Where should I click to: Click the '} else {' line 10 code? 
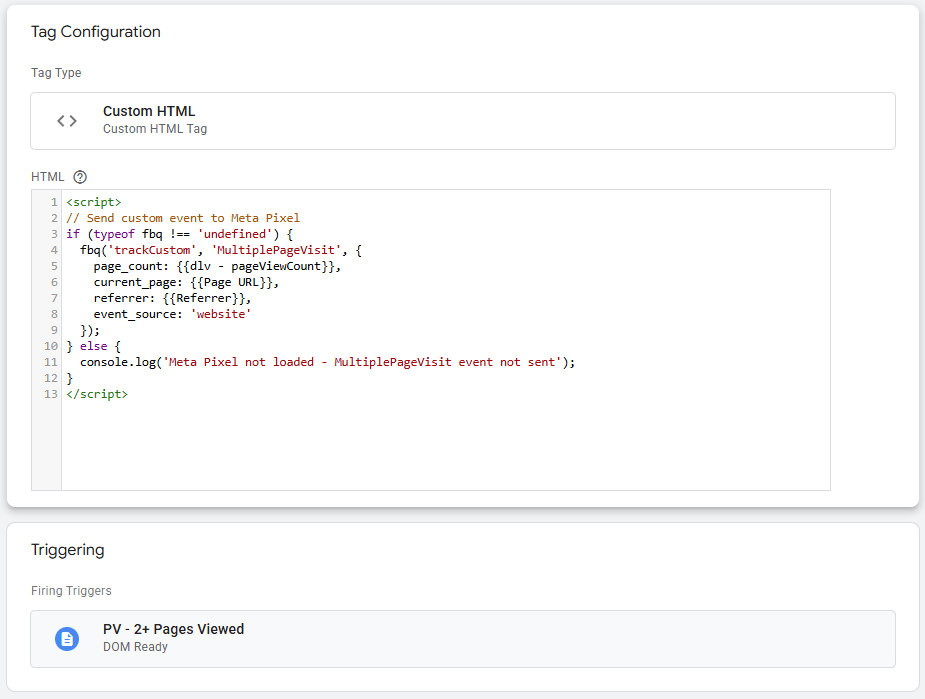coord(93,346)
